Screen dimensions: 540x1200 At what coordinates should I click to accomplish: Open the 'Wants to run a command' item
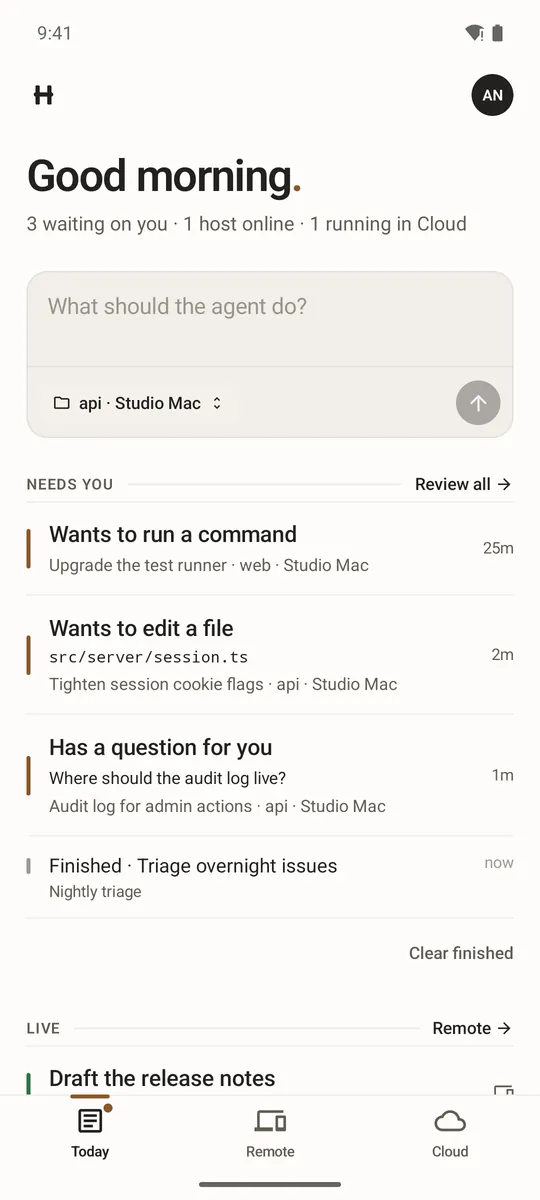270,549
